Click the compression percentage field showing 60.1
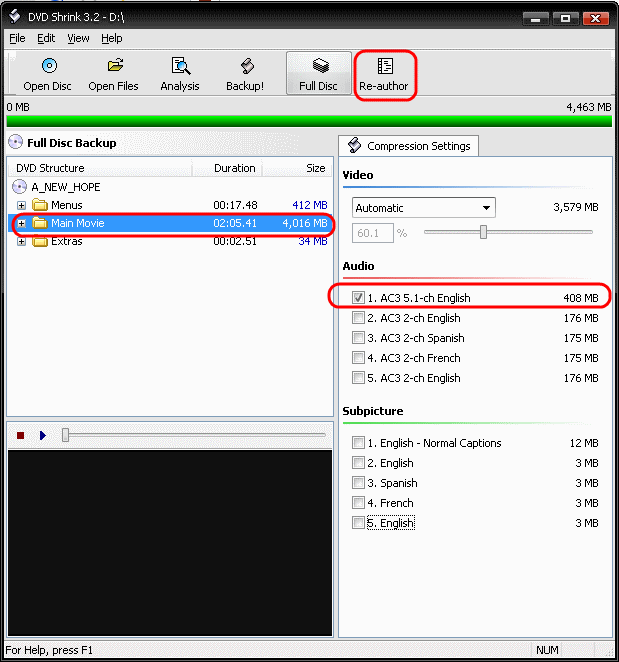Image resolution: width=619 pixels, height=662 pixels. point(372,233)
